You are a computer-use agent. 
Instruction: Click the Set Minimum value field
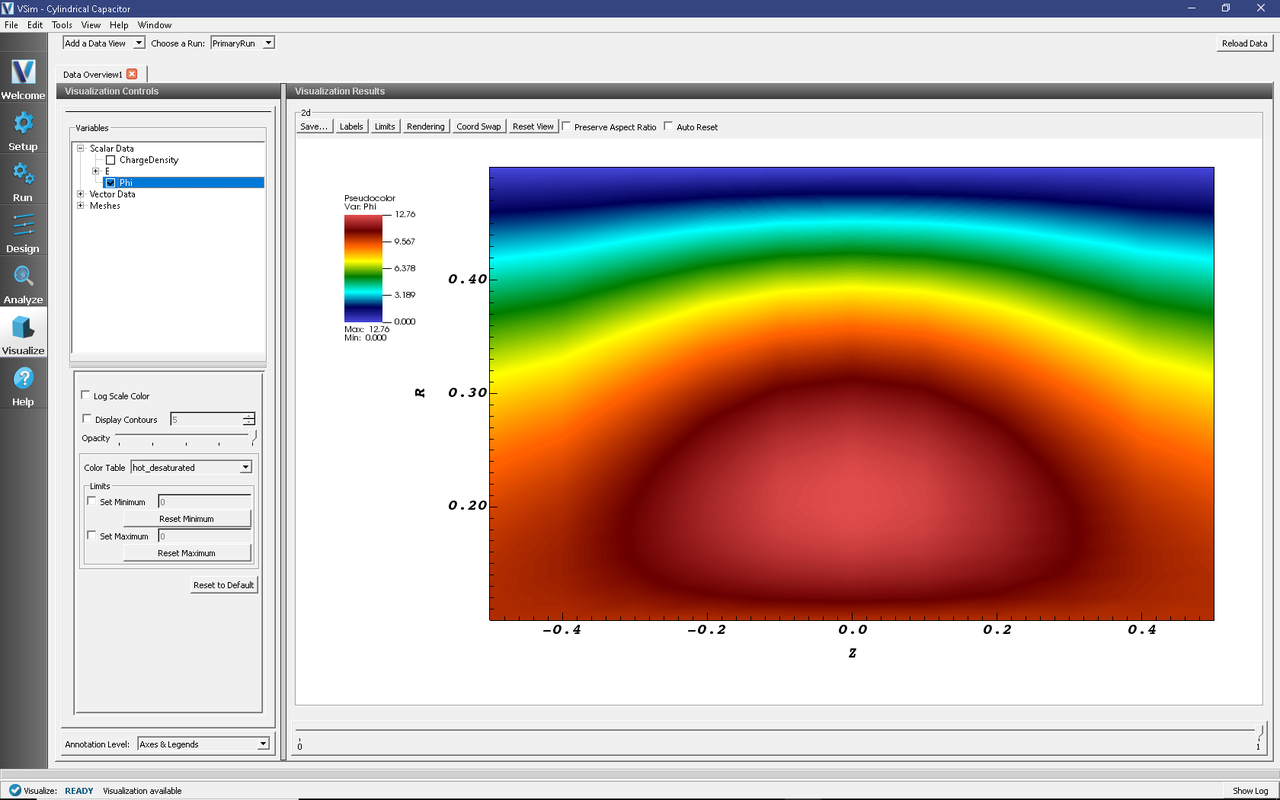coord(204,502)
